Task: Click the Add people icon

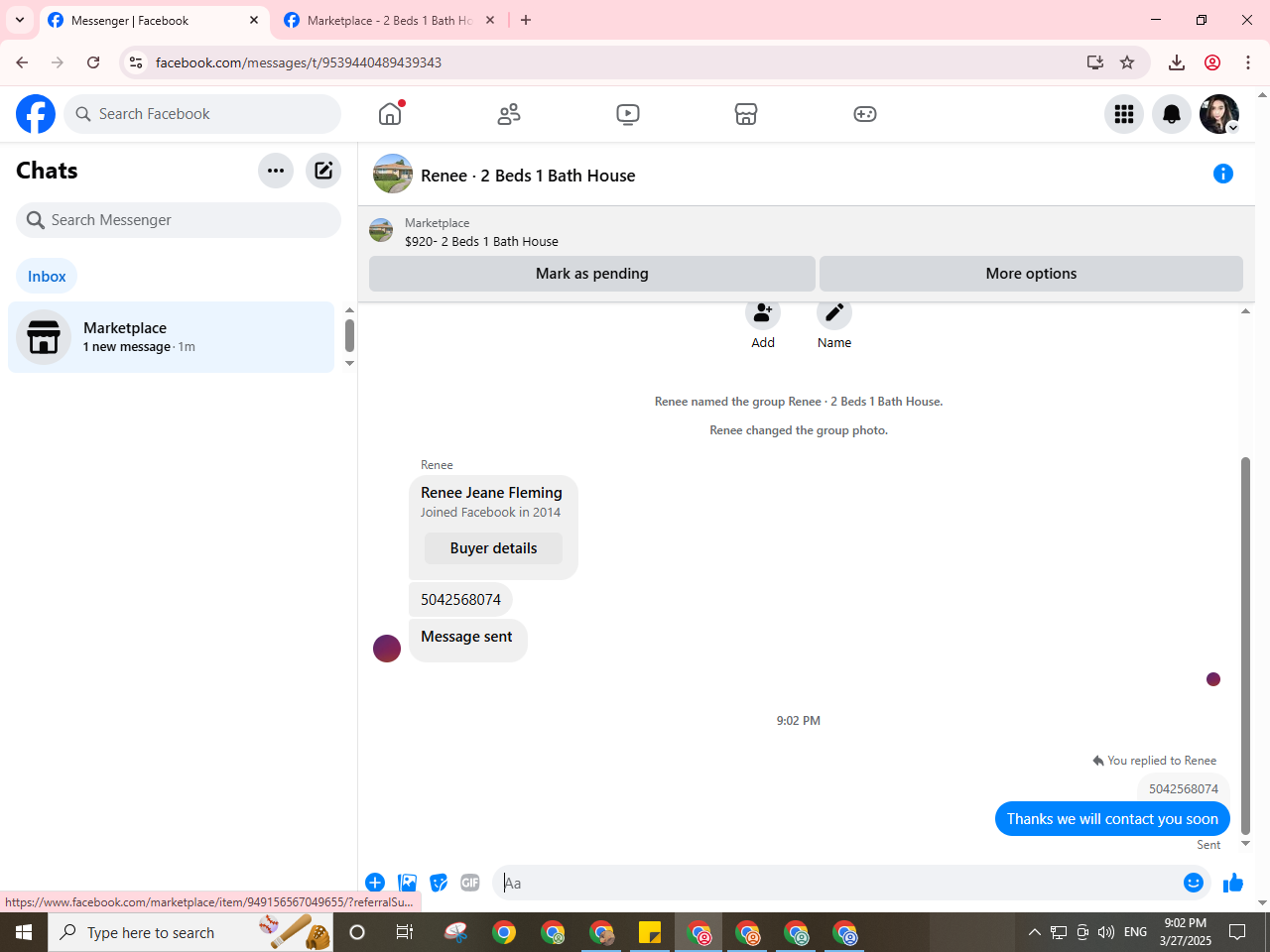Action: [x=763, y=313]
